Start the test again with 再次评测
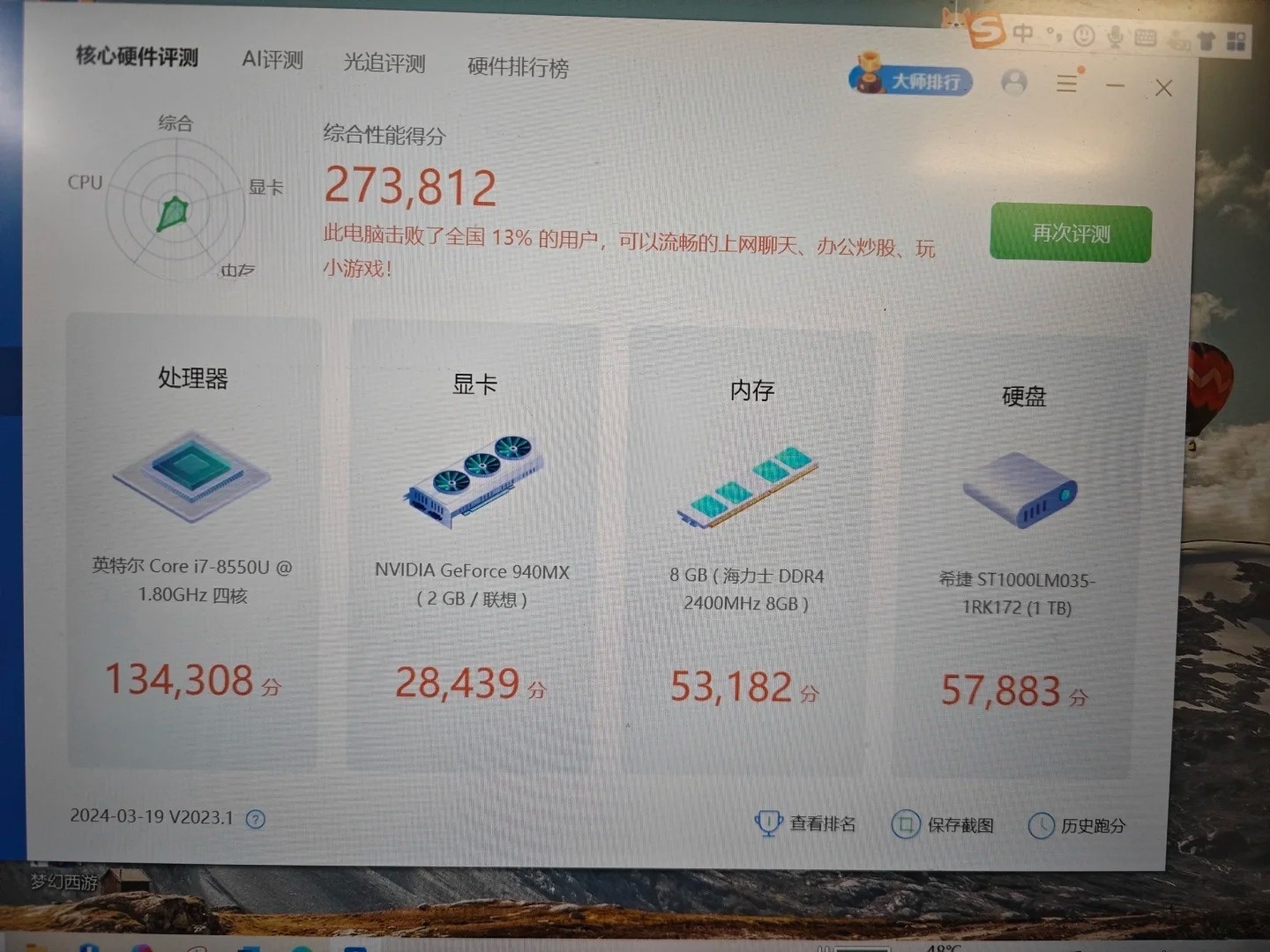This screenshot has width=1270, height=952. coord(1071,233)
